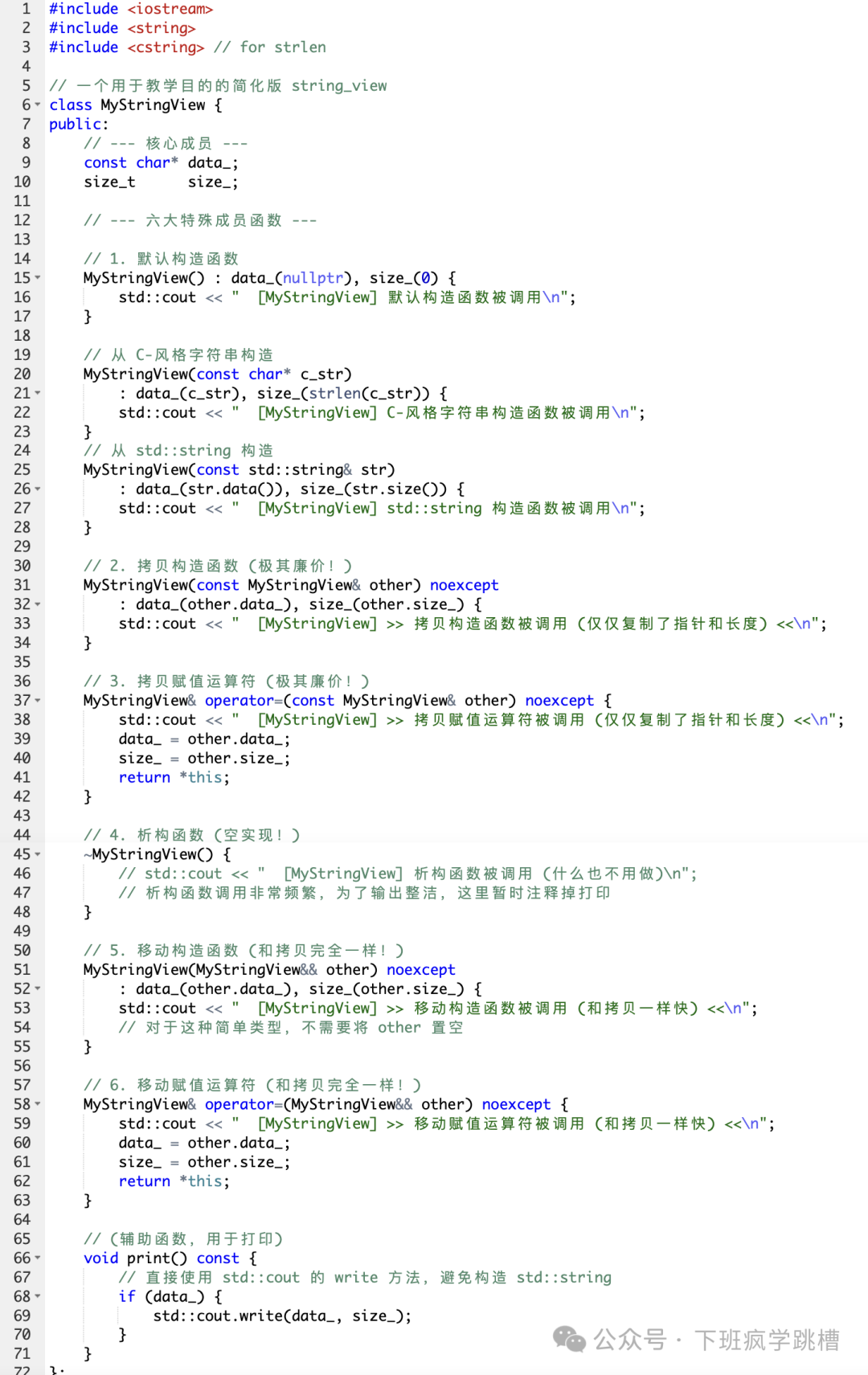This screenshot has height=1375, width=868.
Task: Click 'const std::string& str' parameter
Action: 290,470
